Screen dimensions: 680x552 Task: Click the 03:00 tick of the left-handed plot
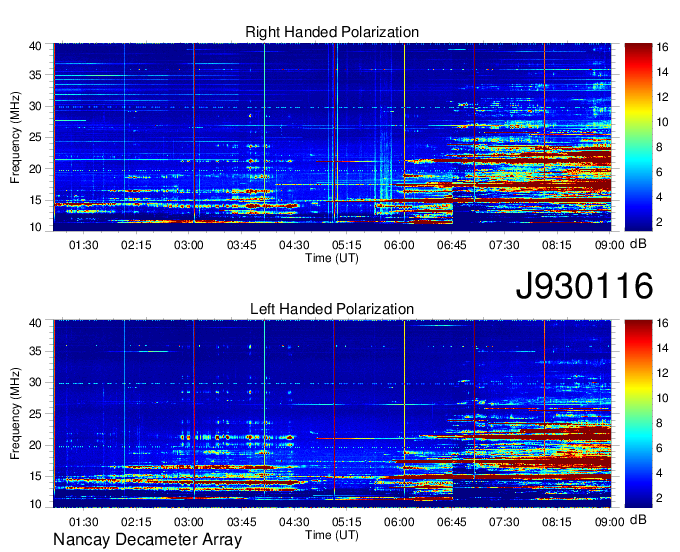189,522
